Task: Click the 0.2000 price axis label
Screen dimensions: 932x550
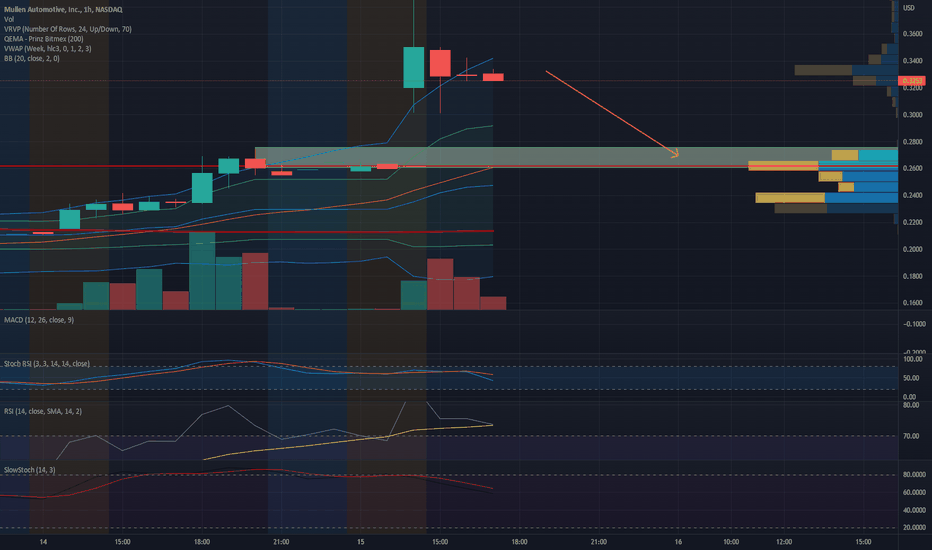Action: (913, 249)
